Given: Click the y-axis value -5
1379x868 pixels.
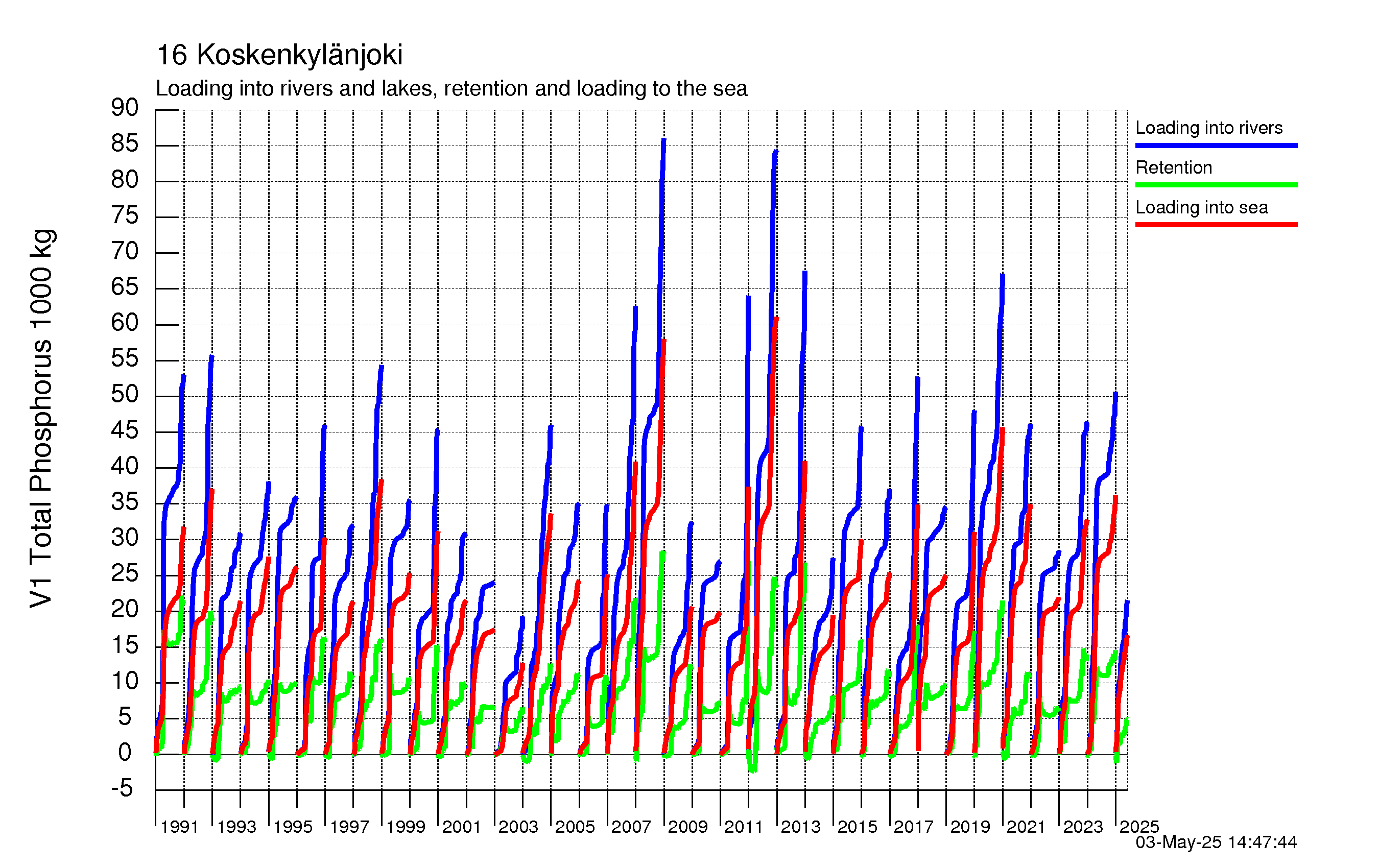Looking at the screenshot, I should pos(122,788).
